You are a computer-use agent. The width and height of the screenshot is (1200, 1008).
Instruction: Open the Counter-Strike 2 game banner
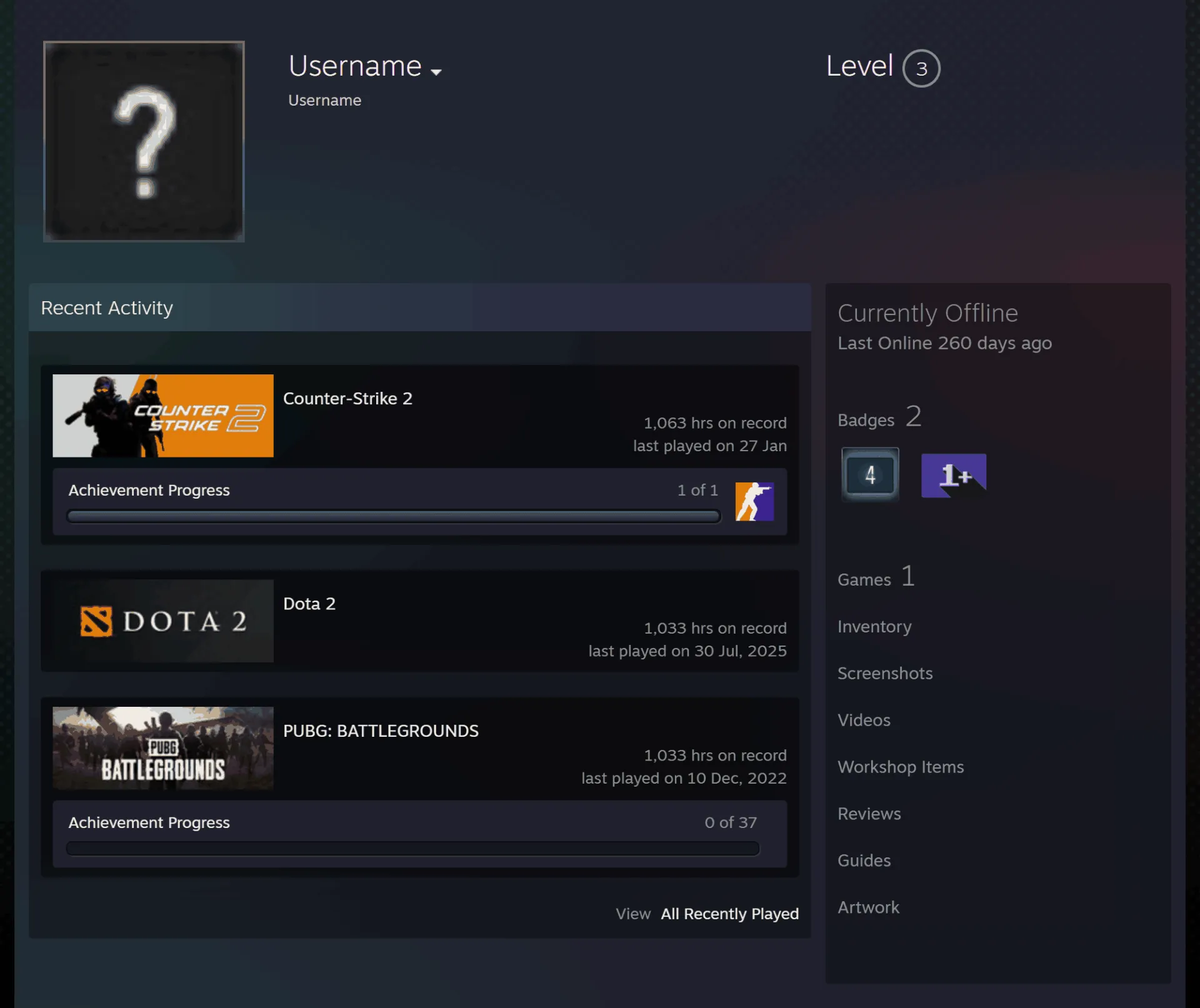[163, 416]
